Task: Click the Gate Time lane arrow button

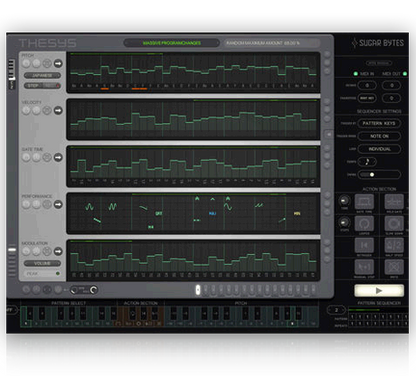Action: [x=58, y=157]
